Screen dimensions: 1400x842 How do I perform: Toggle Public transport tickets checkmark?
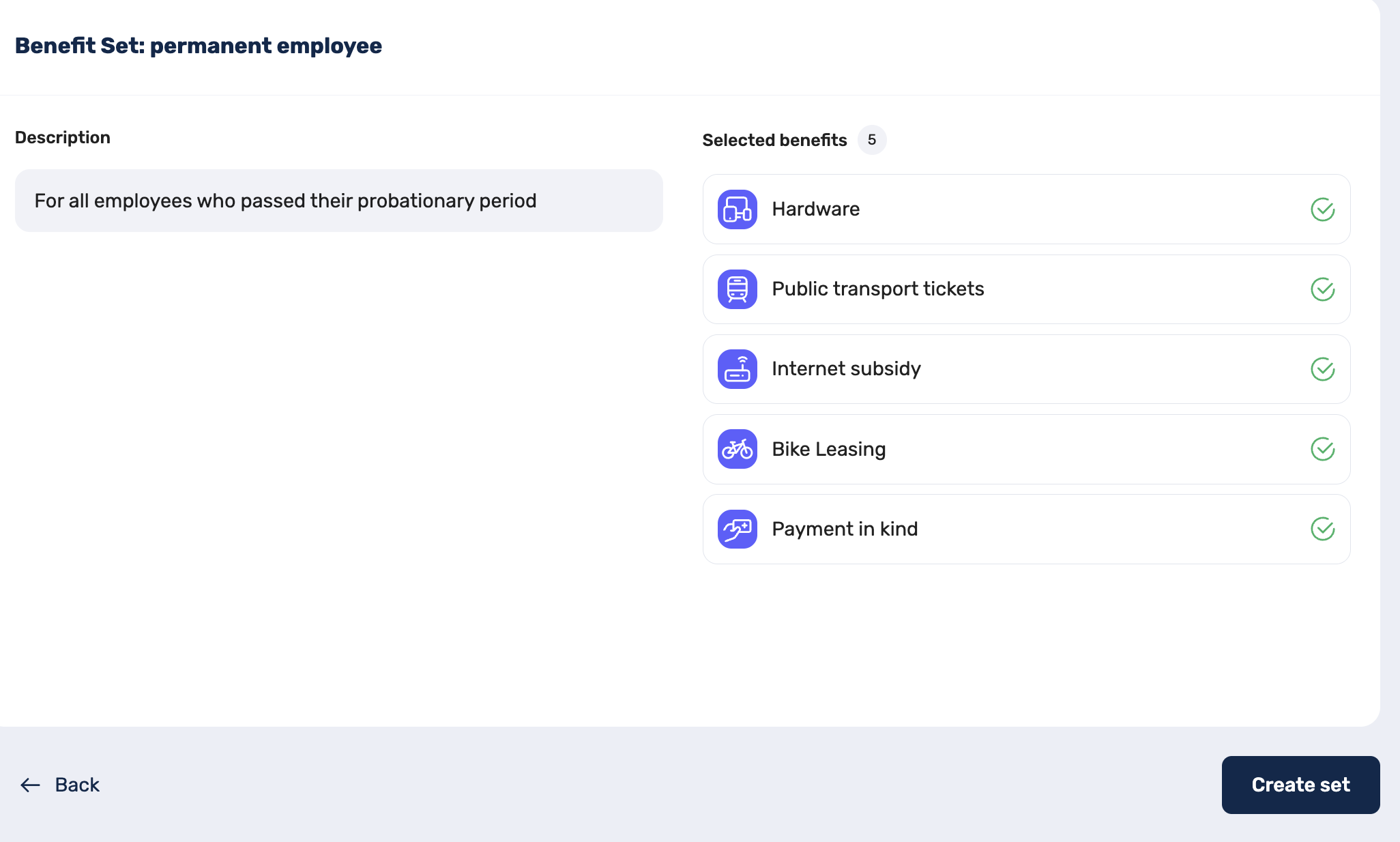pyautogui.click(x=1322, y=289)
